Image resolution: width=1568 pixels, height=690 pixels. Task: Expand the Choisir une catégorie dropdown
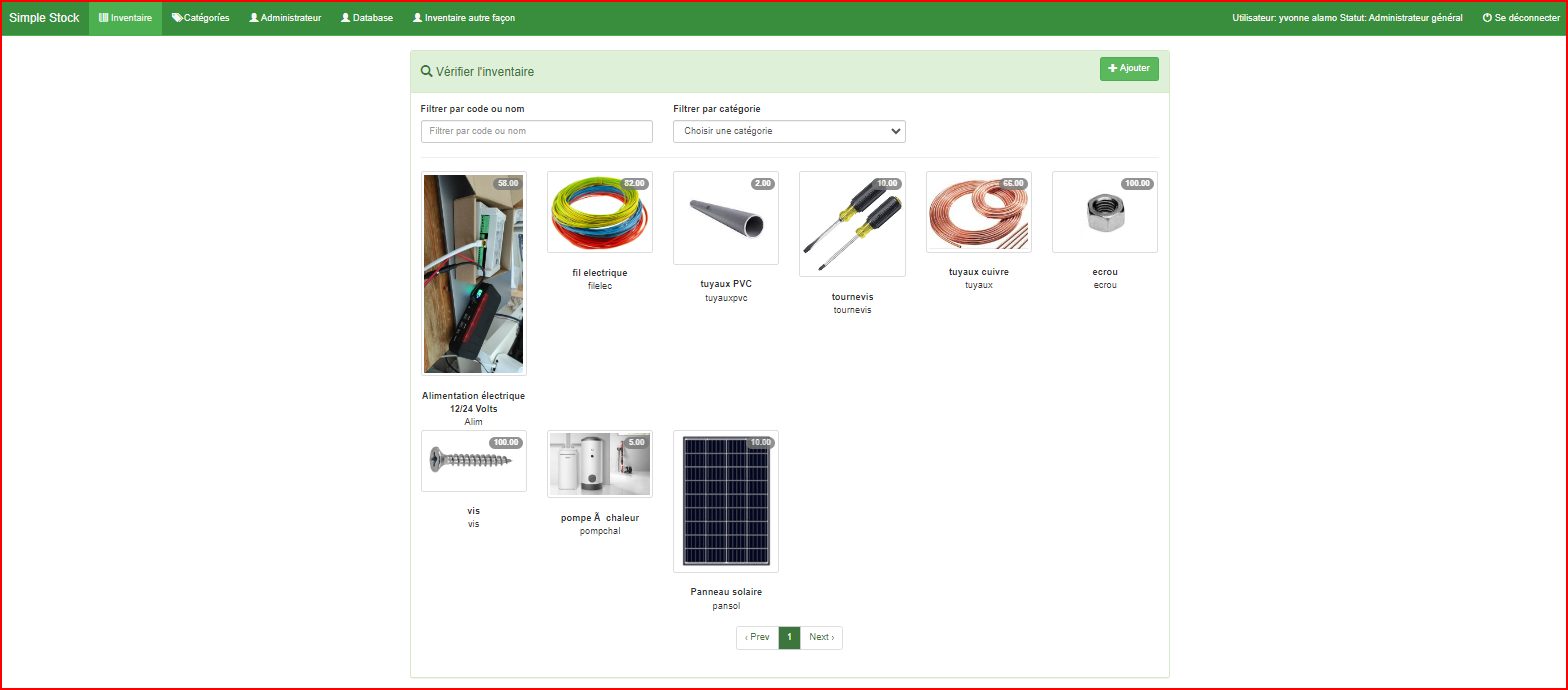(x=789, y=131)
